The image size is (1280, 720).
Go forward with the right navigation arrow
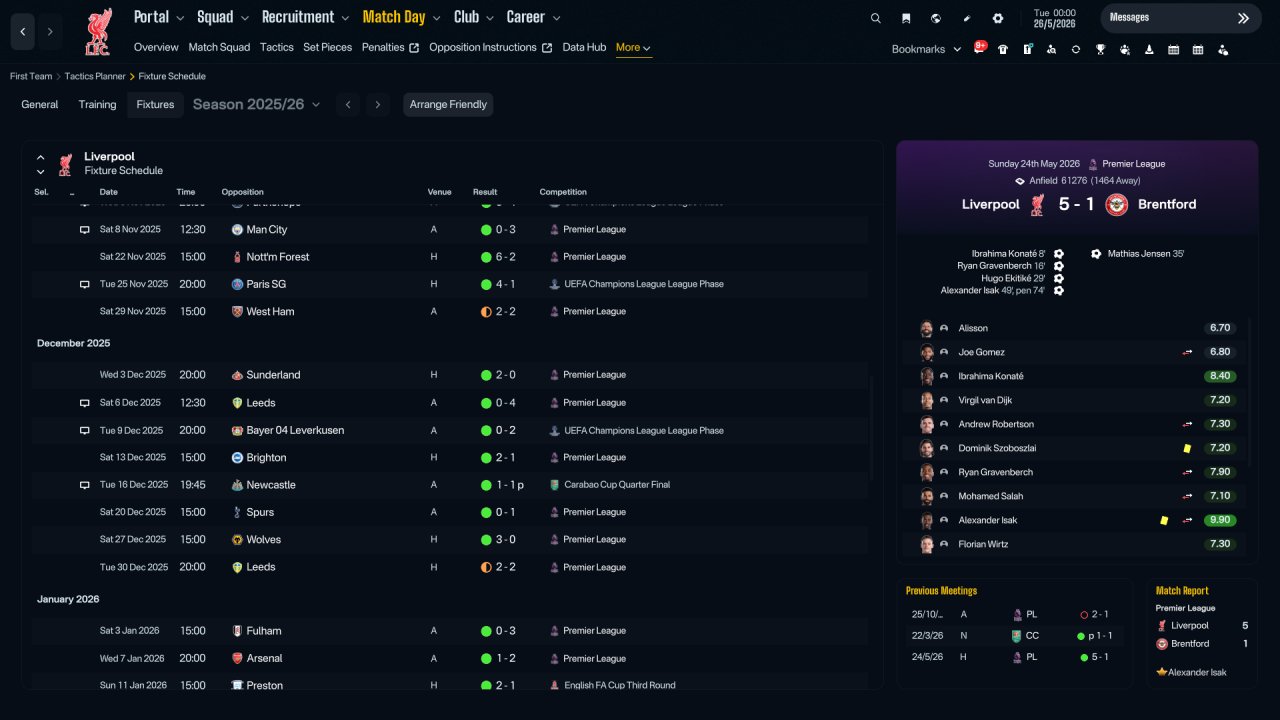[x=50, y=32]
